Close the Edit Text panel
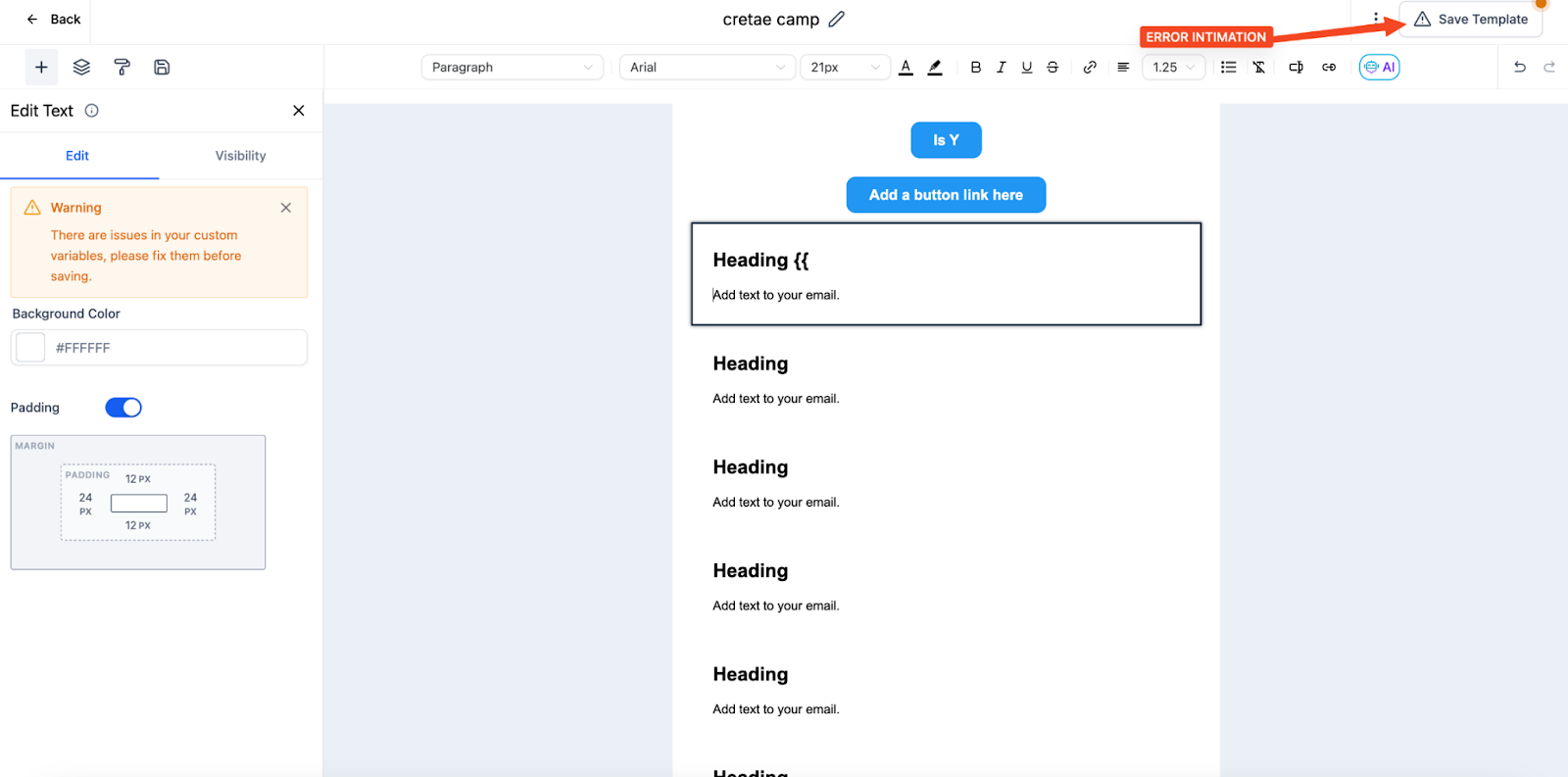The image size is (1568, 777). (x=299, y=111)
